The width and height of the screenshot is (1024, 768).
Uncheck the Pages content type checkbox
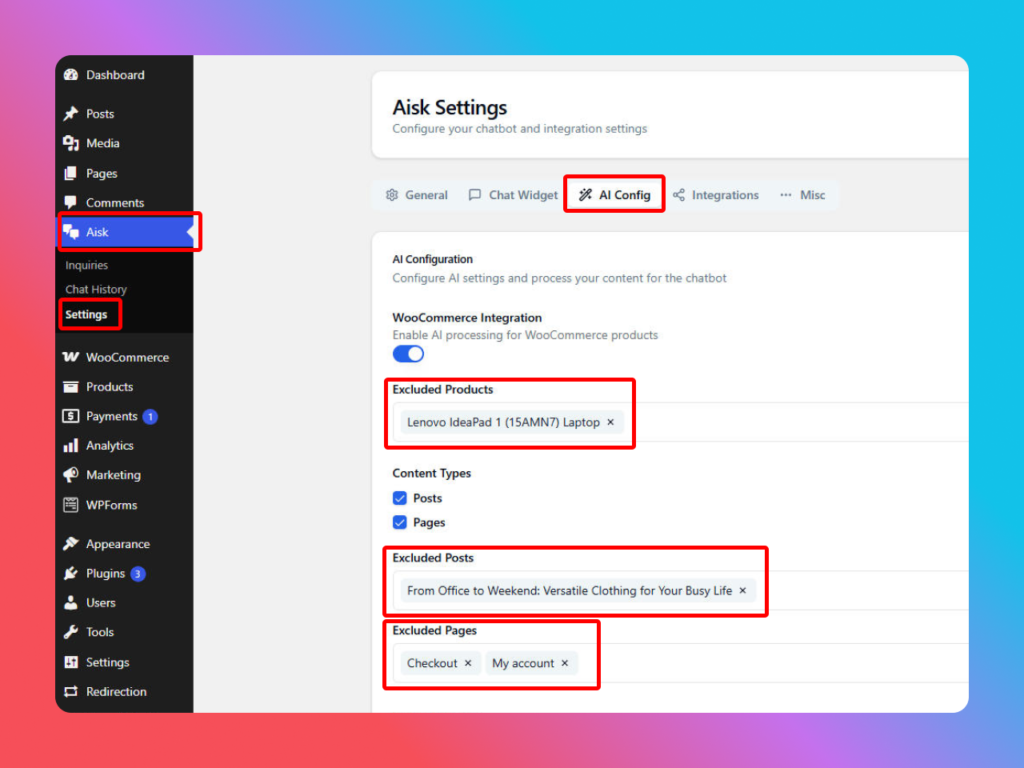[x=400, y=522]
